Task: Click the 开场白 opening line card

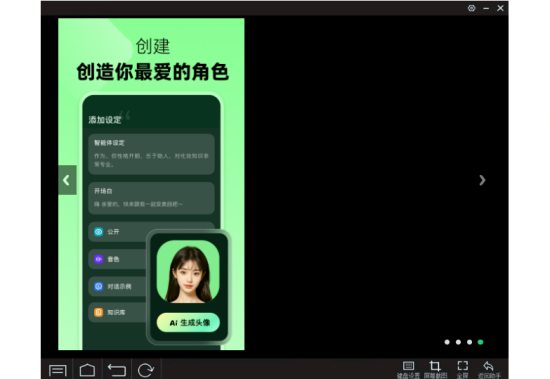Action: coord(152,198)
